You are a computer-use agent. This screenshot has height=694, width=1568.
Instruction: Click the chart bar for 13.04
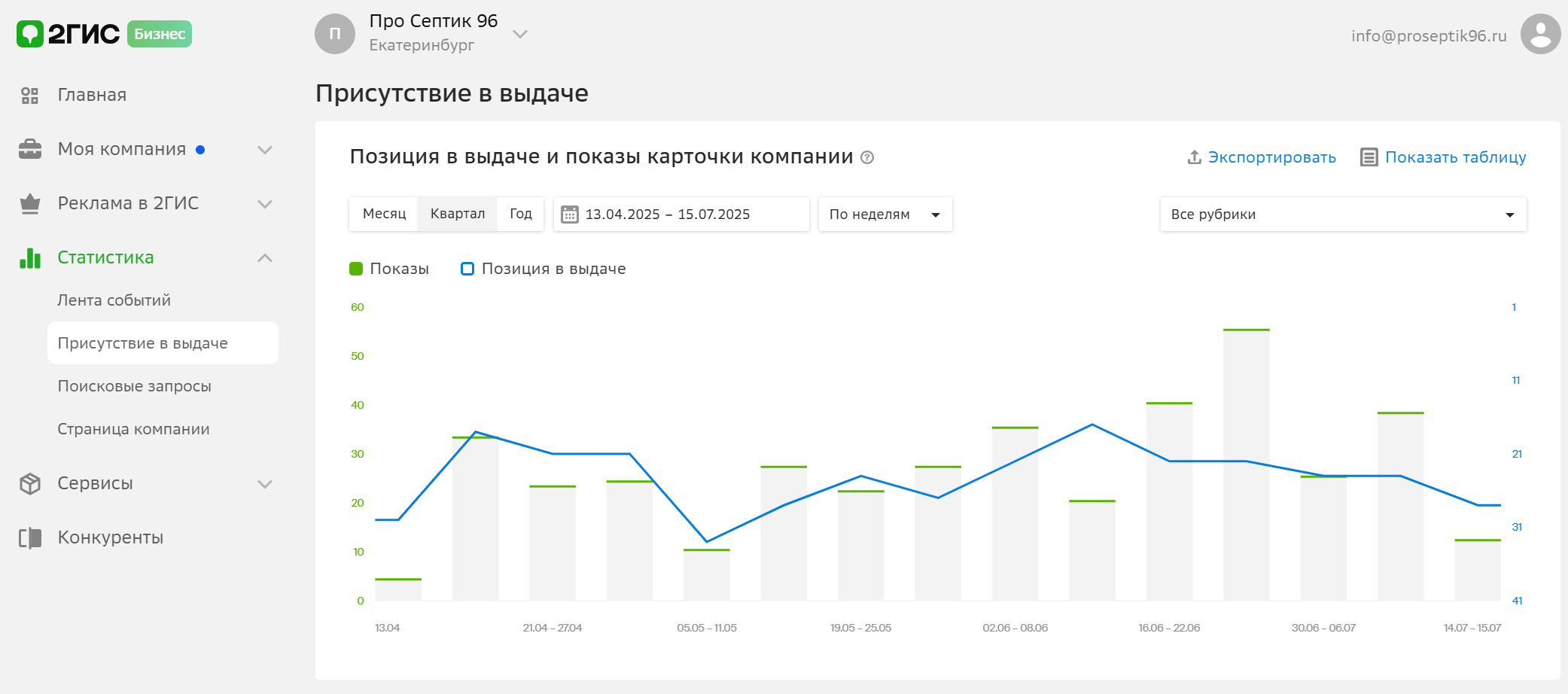point(398,590)
